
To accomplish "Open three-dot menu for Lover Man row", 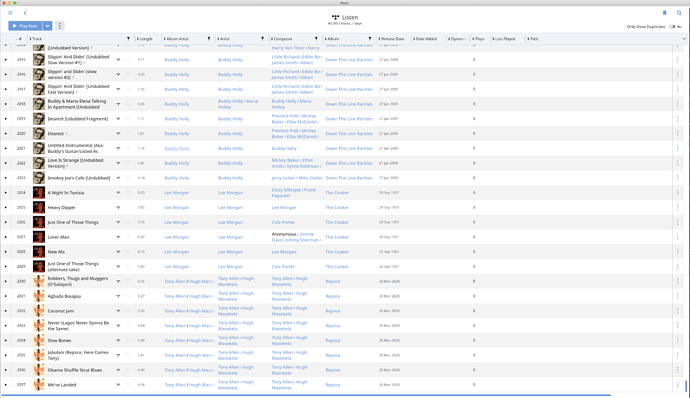I will (x=678, y=237).
